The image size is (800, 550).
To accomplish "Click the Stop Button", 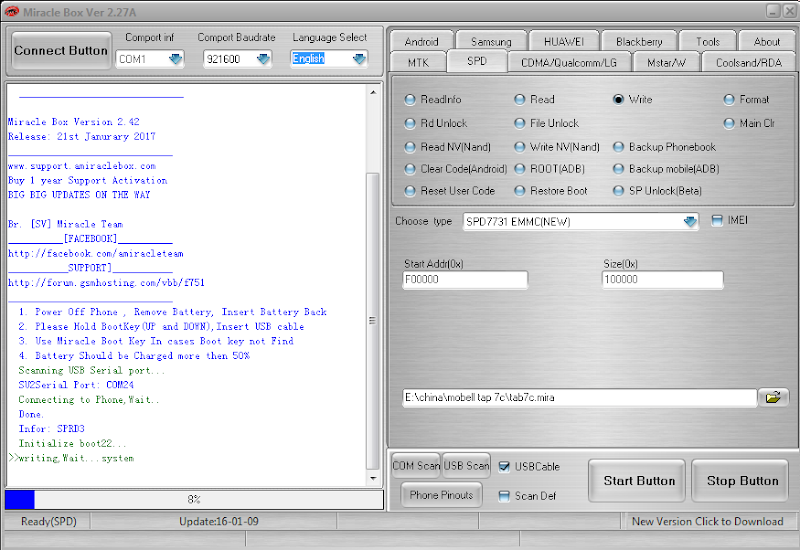I will pos(740,481).
